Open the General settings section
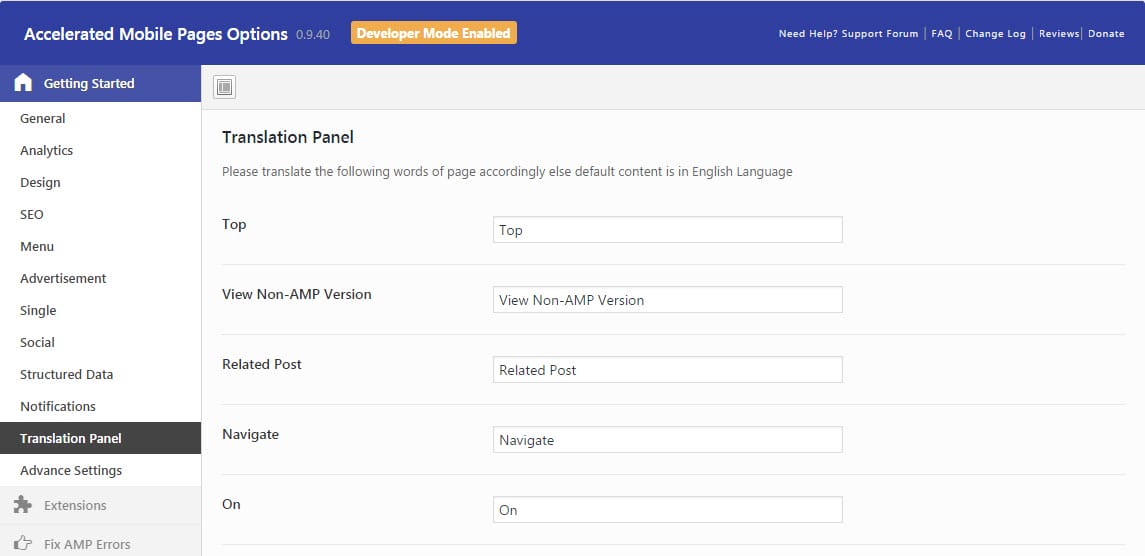 [x=42, y=118]
